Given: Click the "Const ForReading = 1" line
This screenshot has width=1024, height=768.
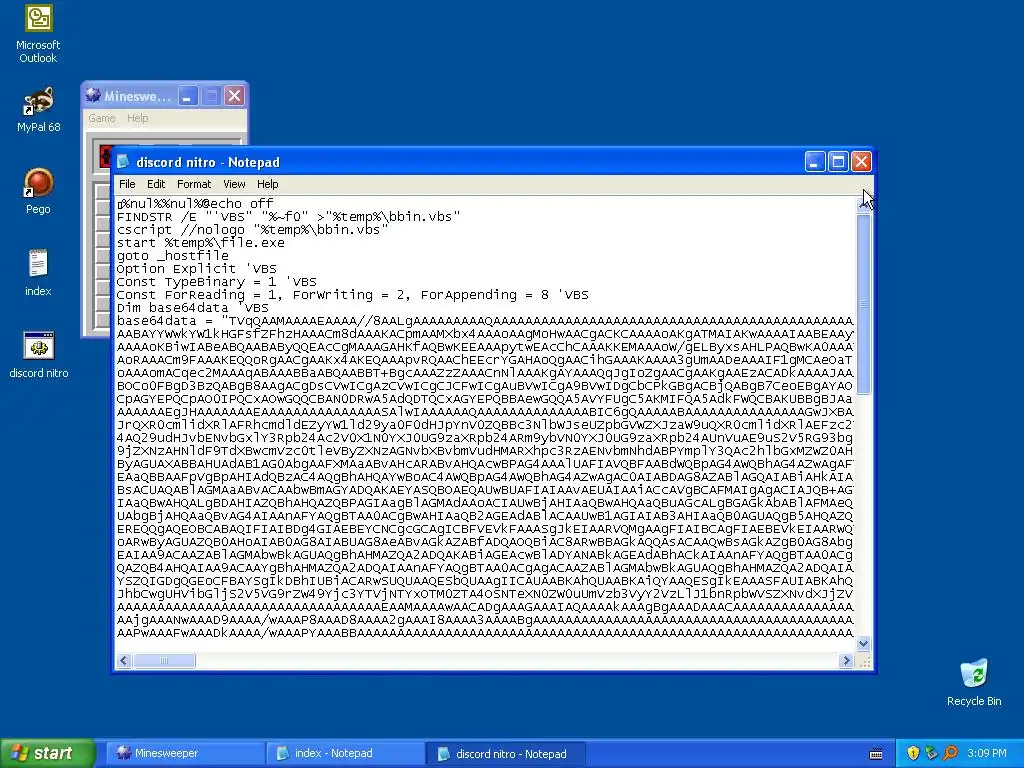Looking at the screenshot, I should [353, 295].
